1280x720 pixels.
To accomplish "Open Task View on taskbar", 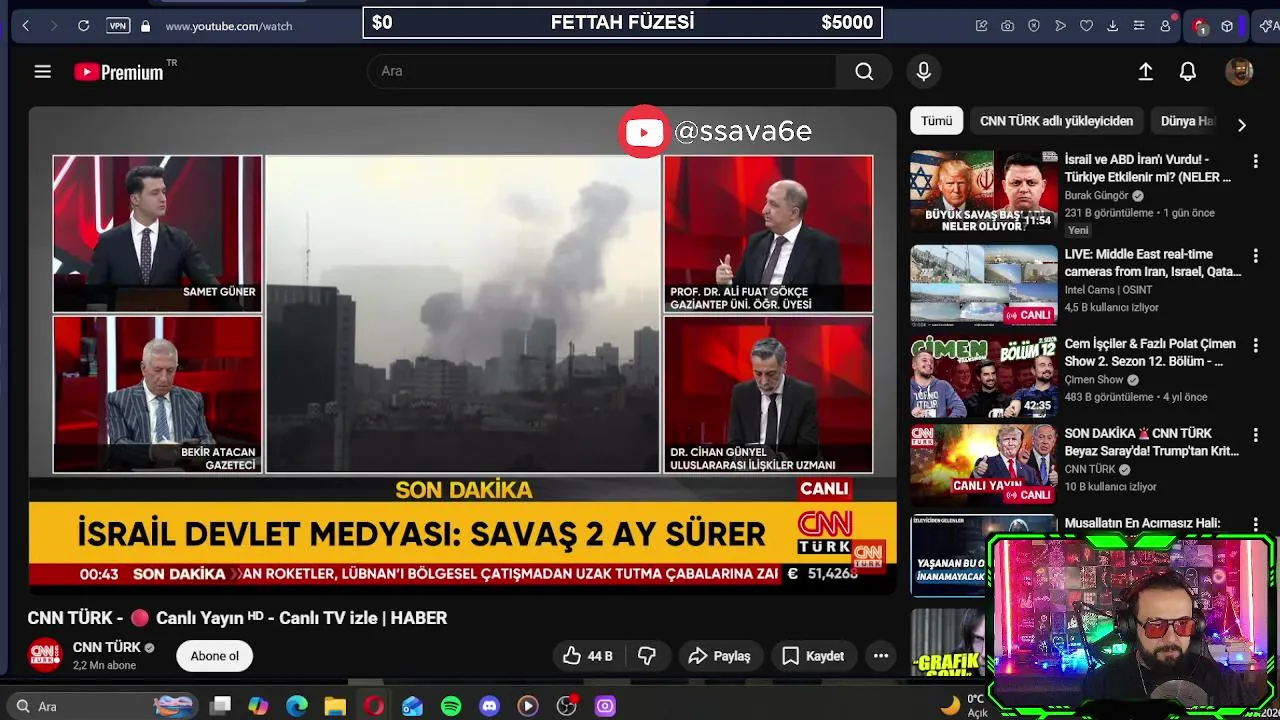I will [x=221, y=706].
